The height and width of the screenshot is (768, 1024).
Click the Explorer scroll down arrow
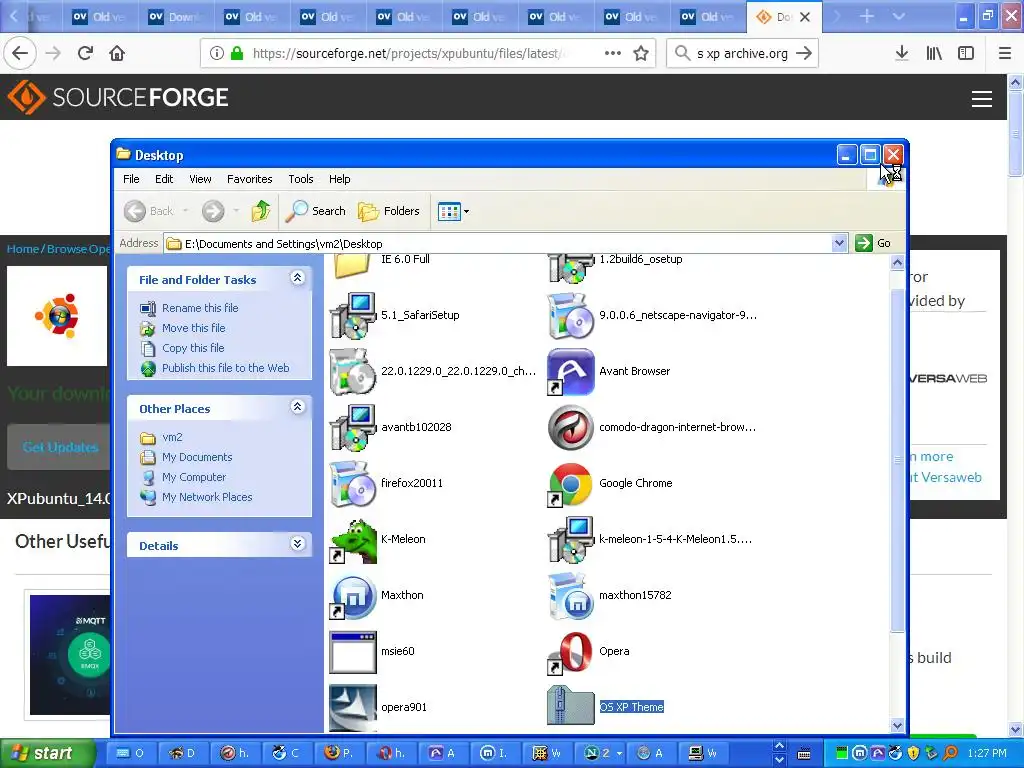[897, 726]
